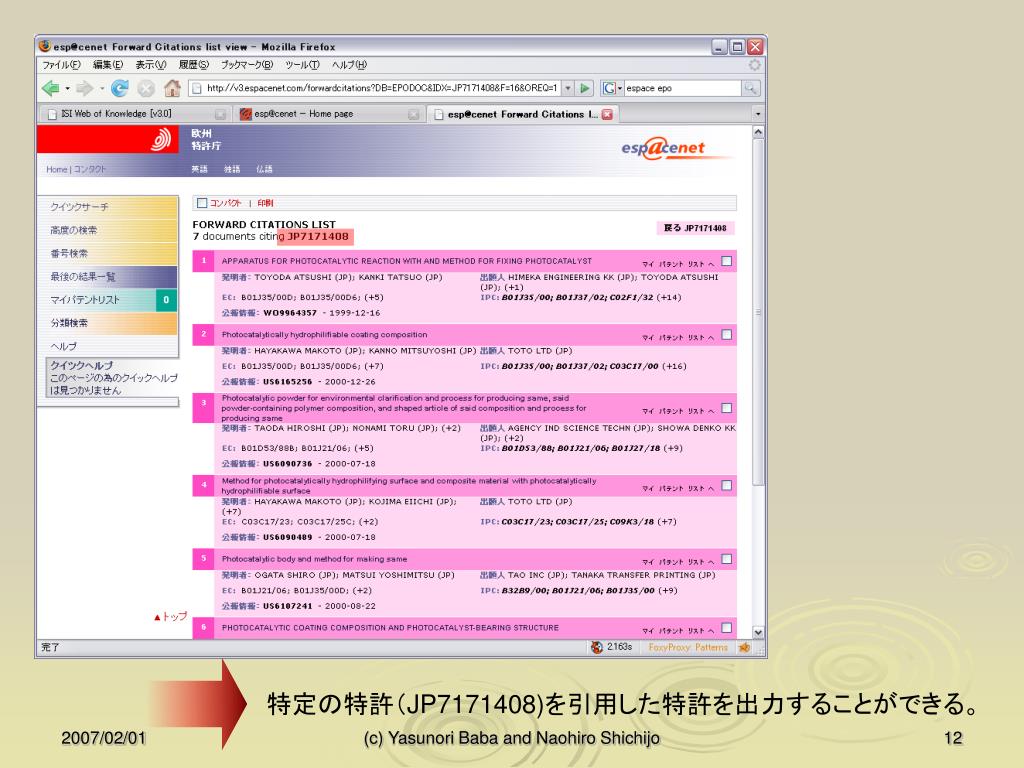The width and height of the screenshot is (1024, 768).
Task: Expand My Patent List for result 1
Action: [677, 264]
